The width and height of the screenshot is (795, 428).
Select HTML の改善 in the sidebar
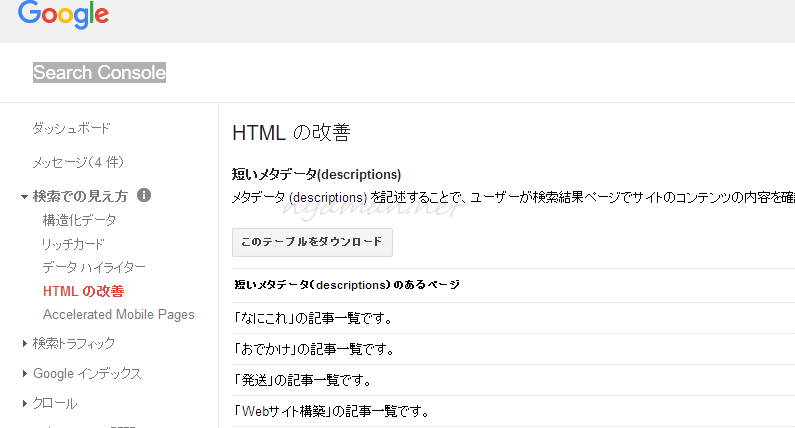click(x=84, y=291)
